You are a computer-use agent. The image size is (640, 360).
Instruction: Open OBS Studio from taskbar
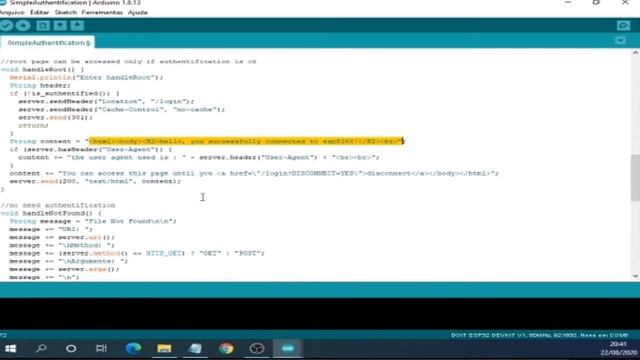tap(257, 349)
